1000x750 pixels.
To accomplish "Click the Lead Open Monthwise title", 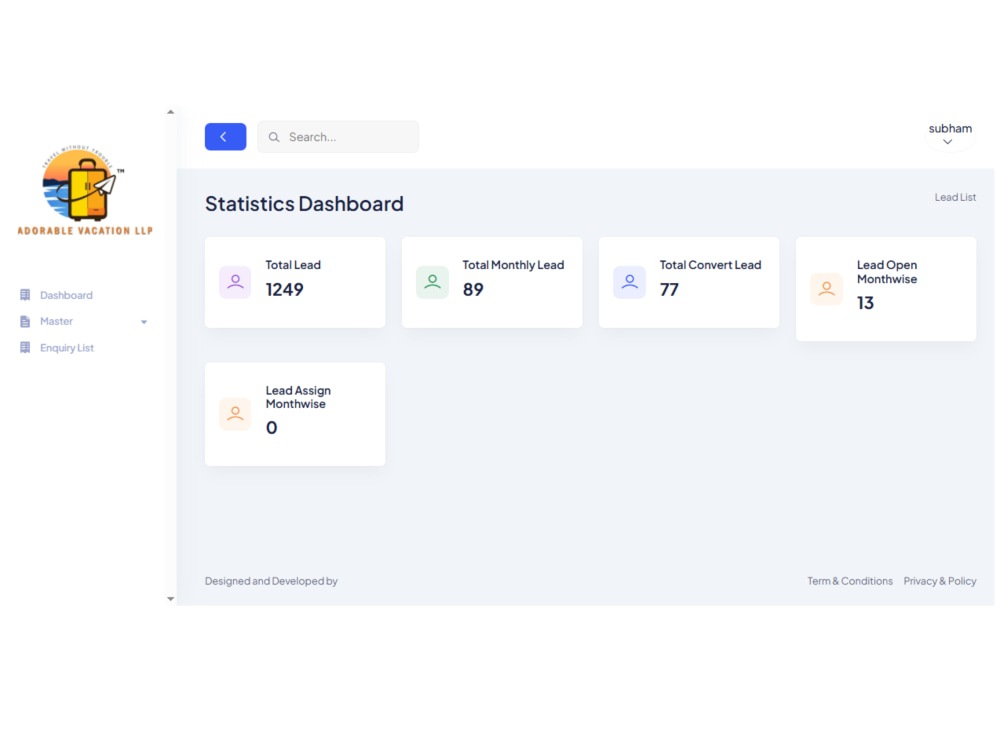I will click(x=887, y=272).
